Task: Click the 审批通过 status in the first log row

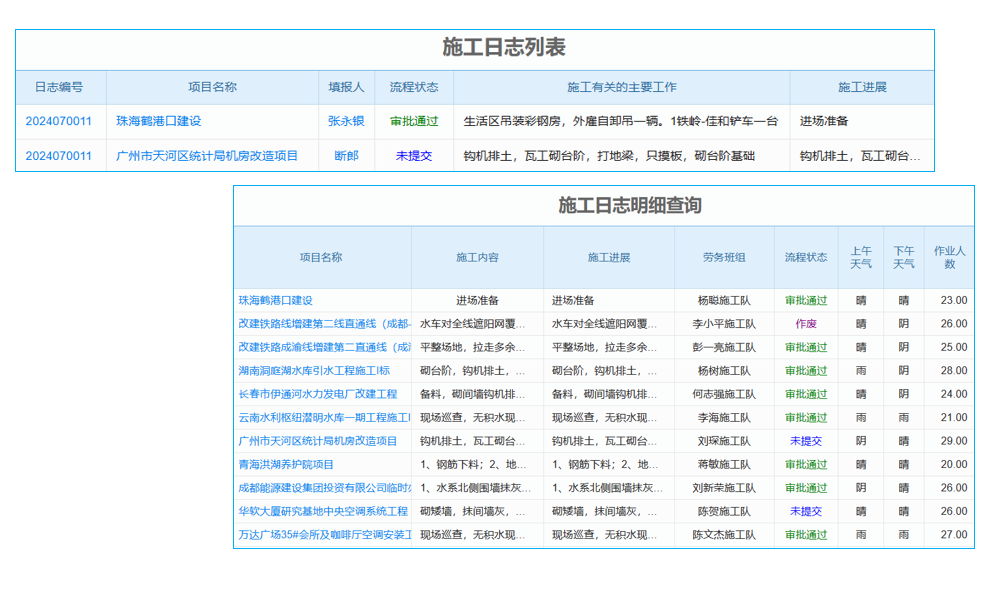Action: (x=413, y=120)
